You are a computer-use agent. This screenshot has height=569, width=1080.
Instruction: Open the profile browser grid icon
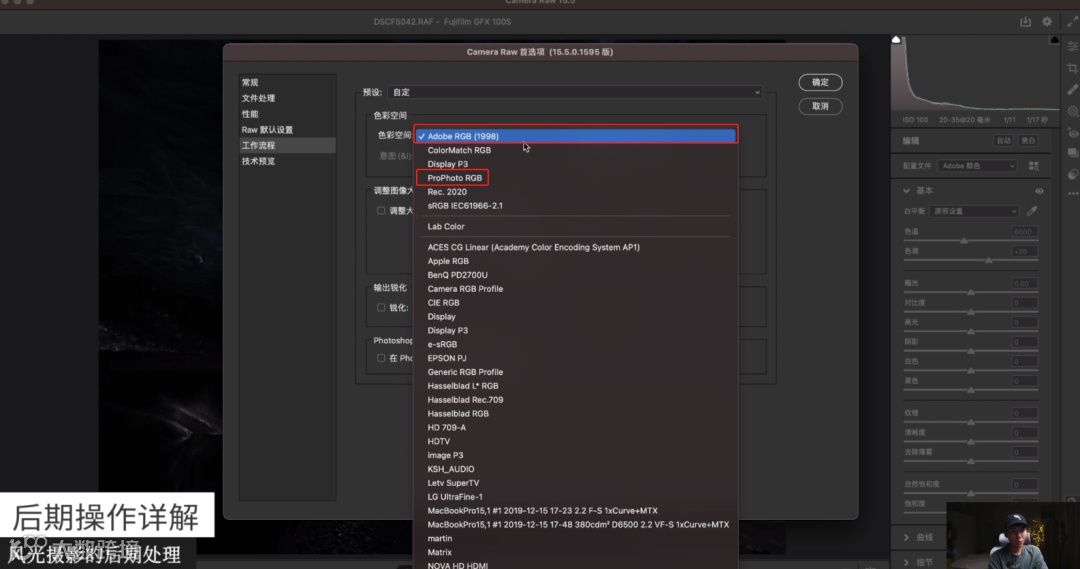(x=1034, y=166)
